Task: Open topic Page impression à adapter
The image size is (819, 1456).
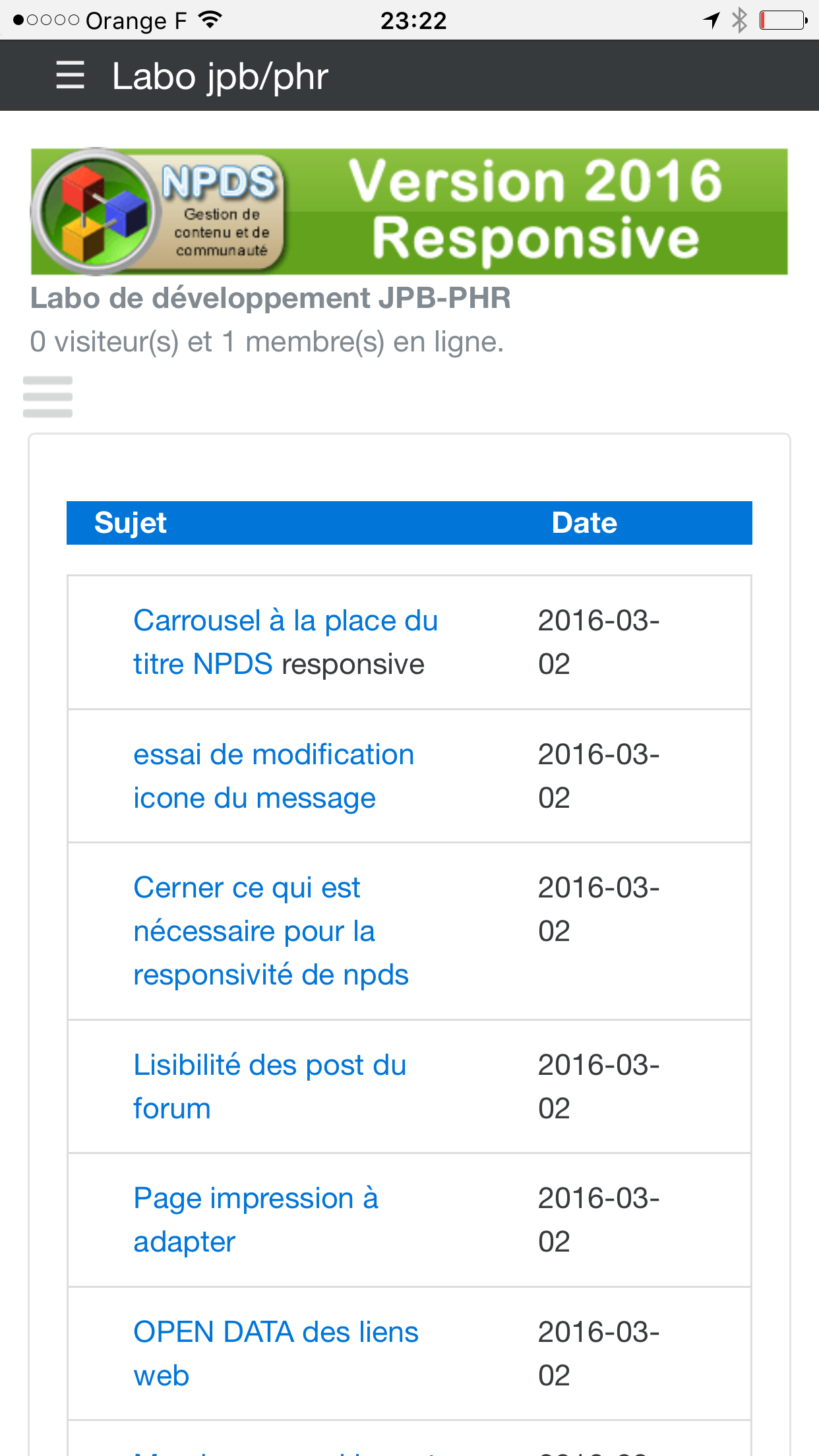Action: pyautogui.click(x=256, y=1220)
